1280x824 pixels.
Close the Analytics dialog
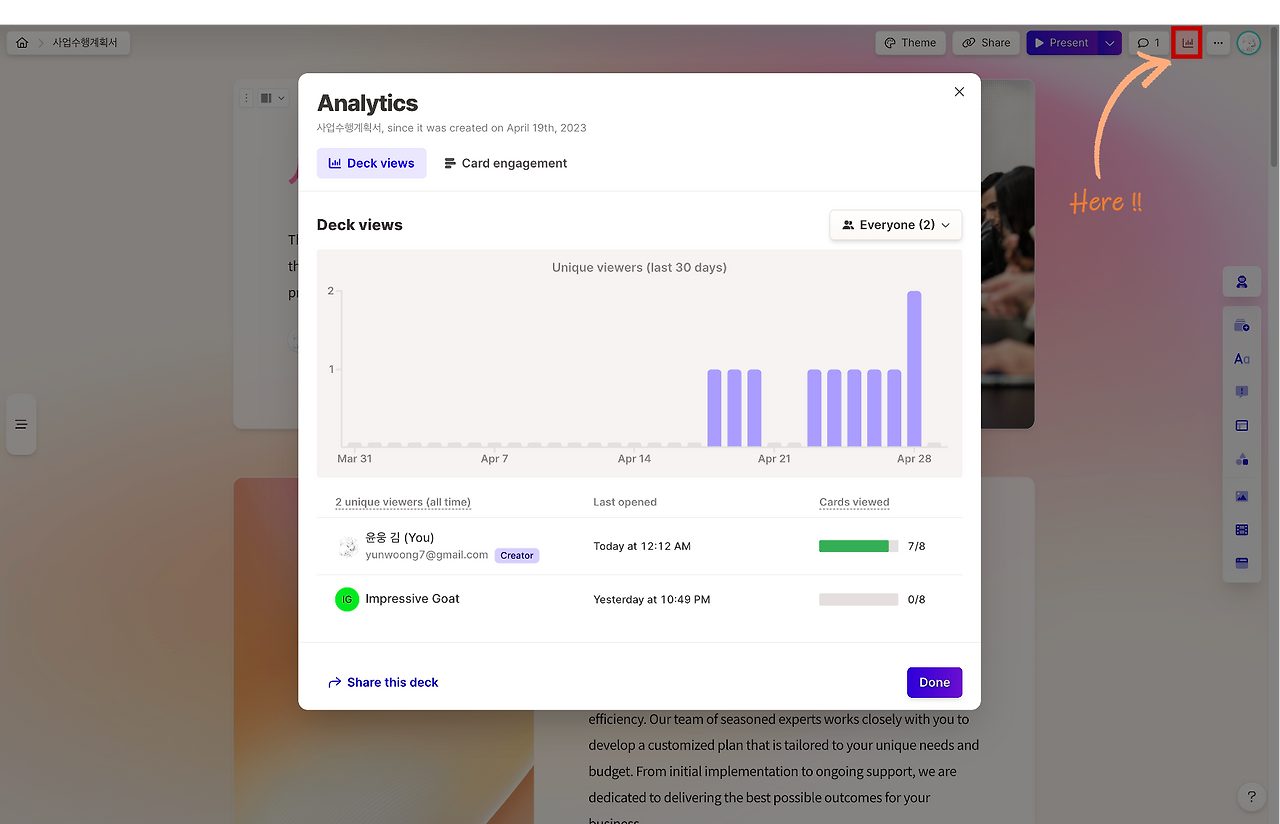(x=959, y=92)
